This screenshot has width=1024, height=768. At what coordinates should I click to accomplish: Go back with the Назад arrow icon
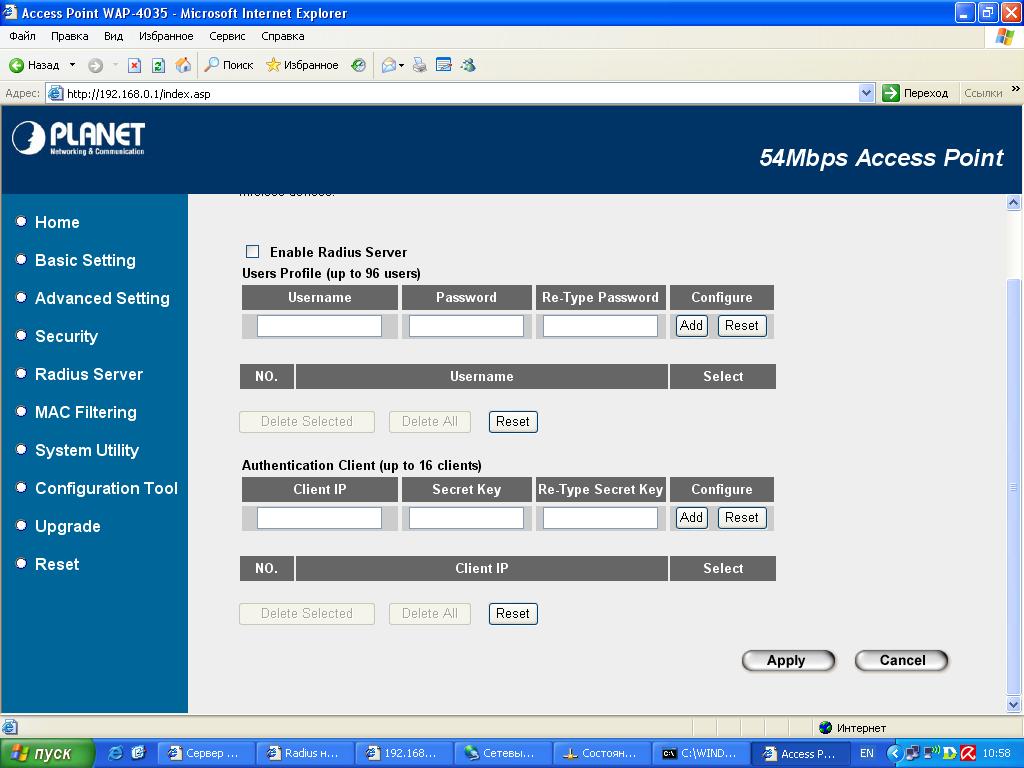coord(16,65)
